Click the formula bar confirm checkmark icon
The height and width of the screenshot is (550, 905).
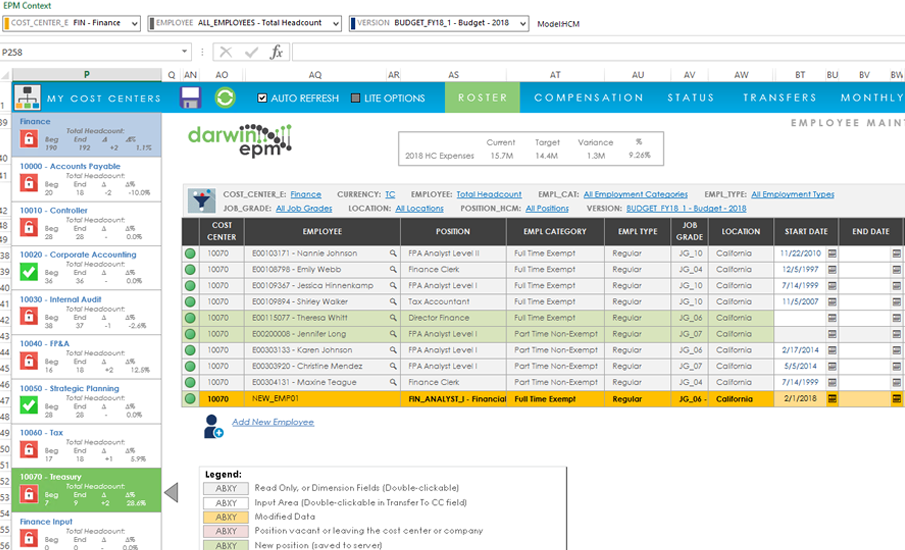tap(251, 52)
